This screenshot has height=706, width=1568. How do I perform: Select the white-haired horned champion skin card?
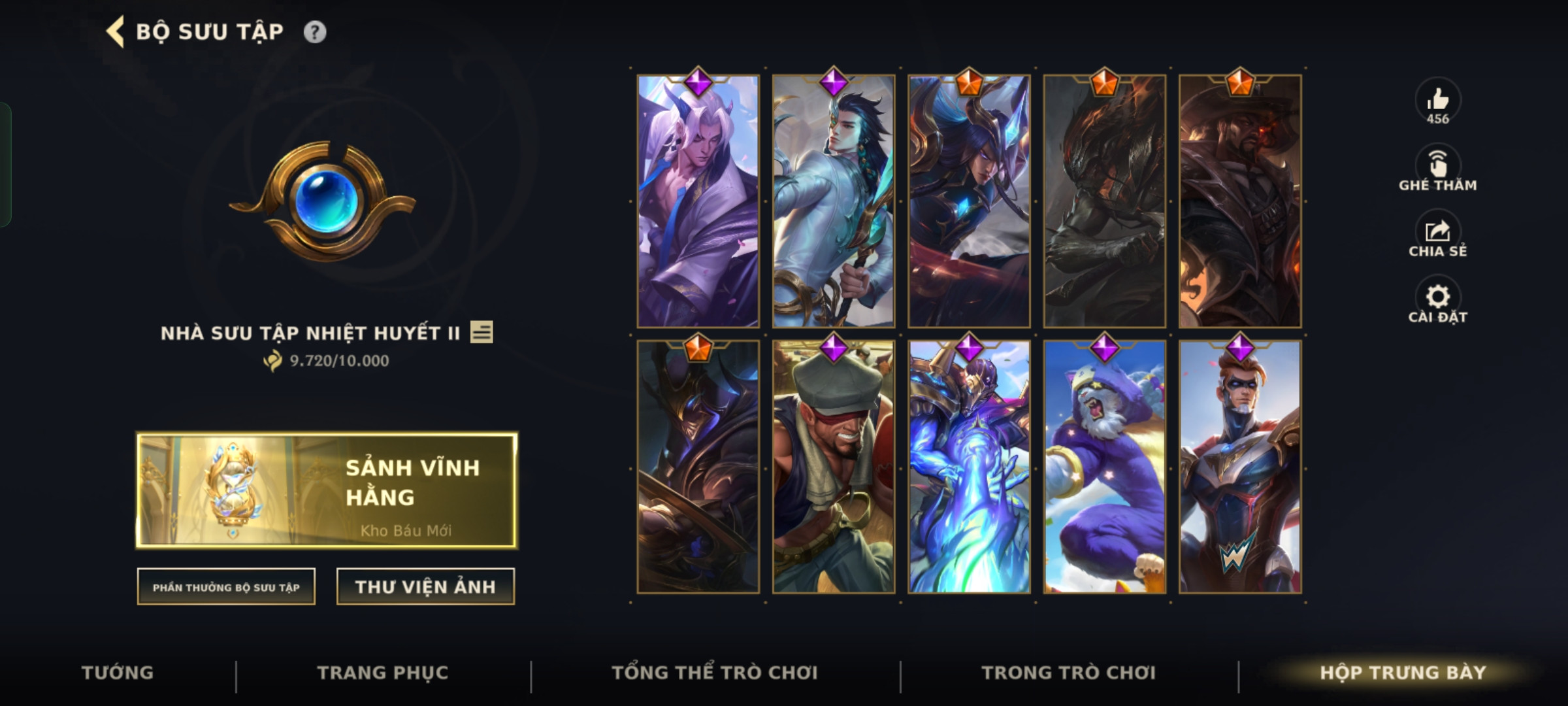pos(698,201)
